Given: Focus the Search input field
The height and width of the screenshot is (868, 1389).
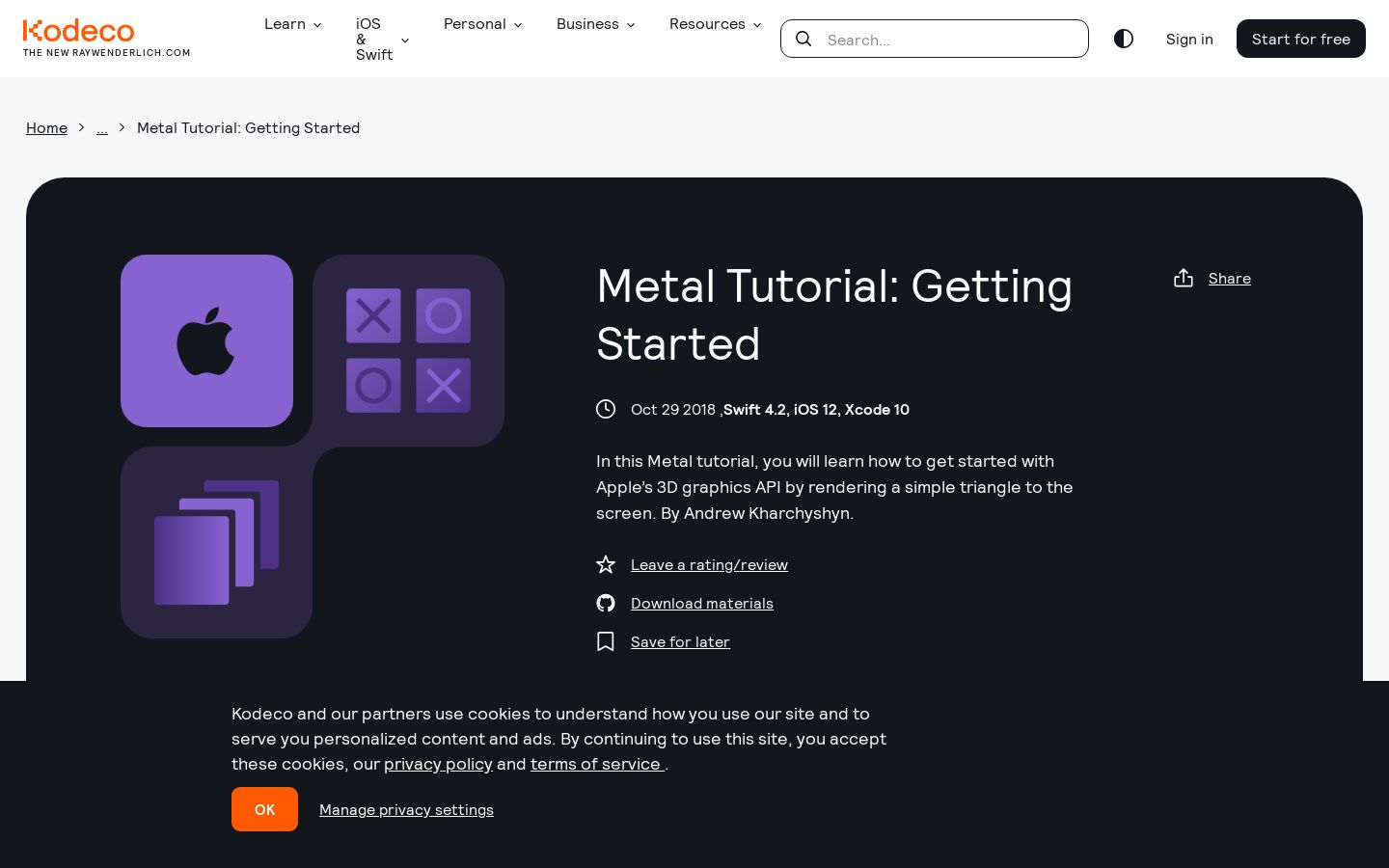Looking at the screenshot, I should [935, 39].
